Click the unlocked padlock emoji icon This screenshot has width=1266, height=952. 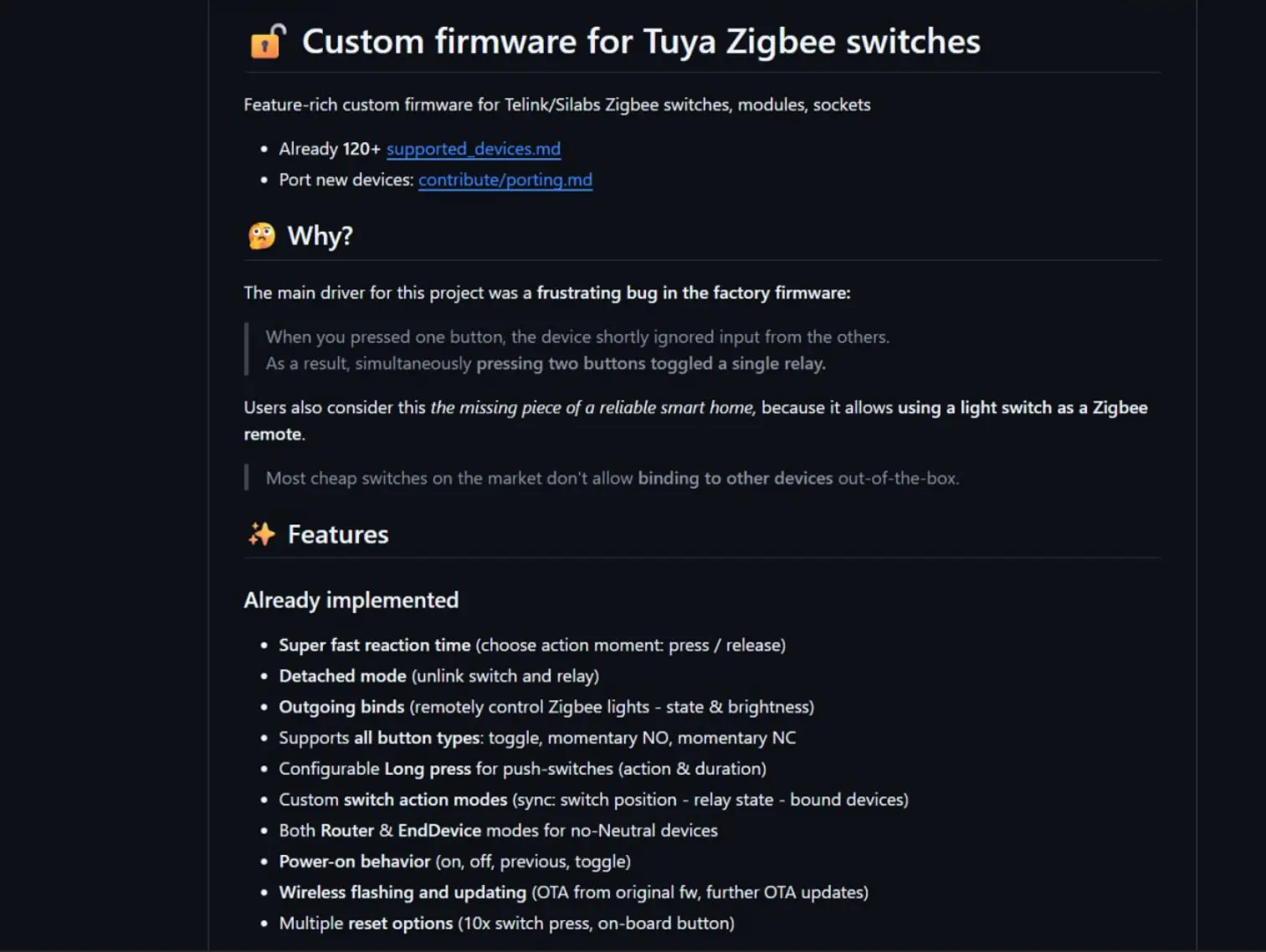coord(268,41)
